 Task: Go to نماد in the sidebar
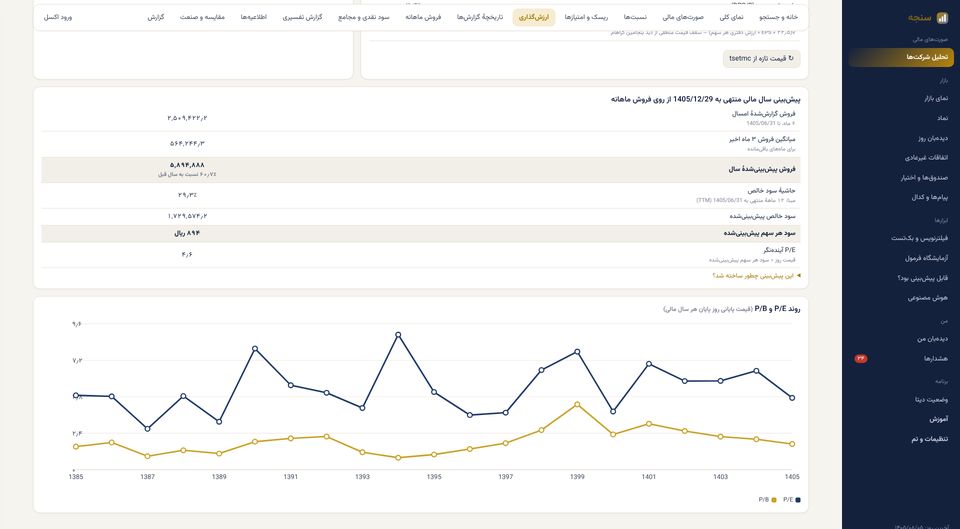(901, 118)
